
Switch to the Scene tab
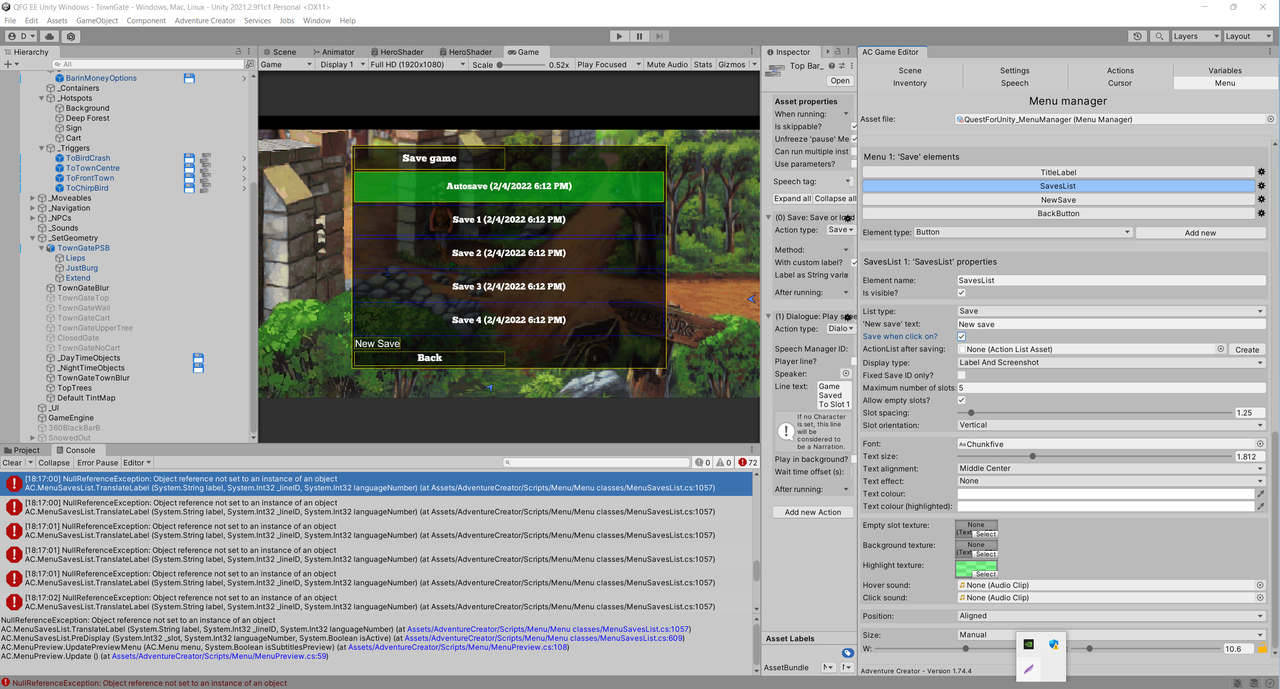click(x=279, y=52)
